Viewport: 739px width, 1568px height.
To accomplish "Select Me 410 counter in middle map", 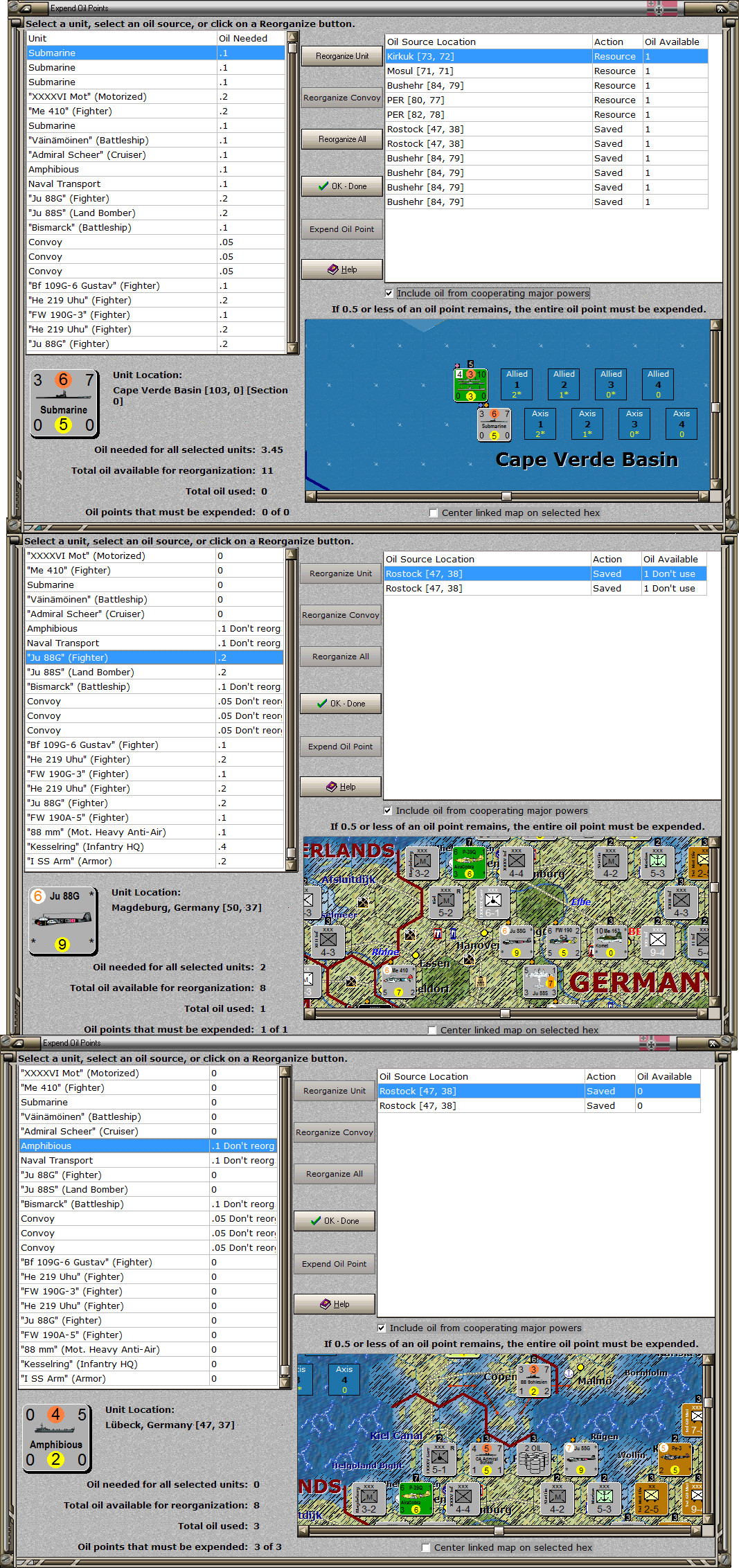I will pyautogui.click(x=398, y=981).
